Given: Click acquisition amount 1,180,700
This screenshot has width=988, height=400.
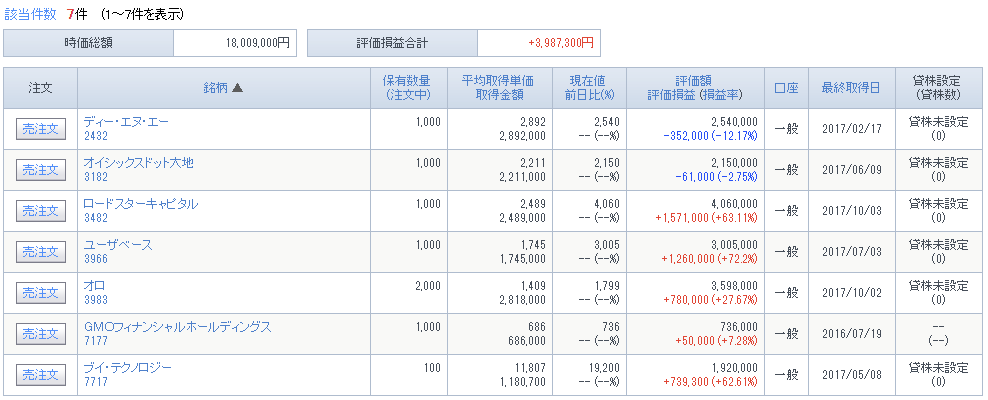Looking at the screenshot, I should (521, 381).
